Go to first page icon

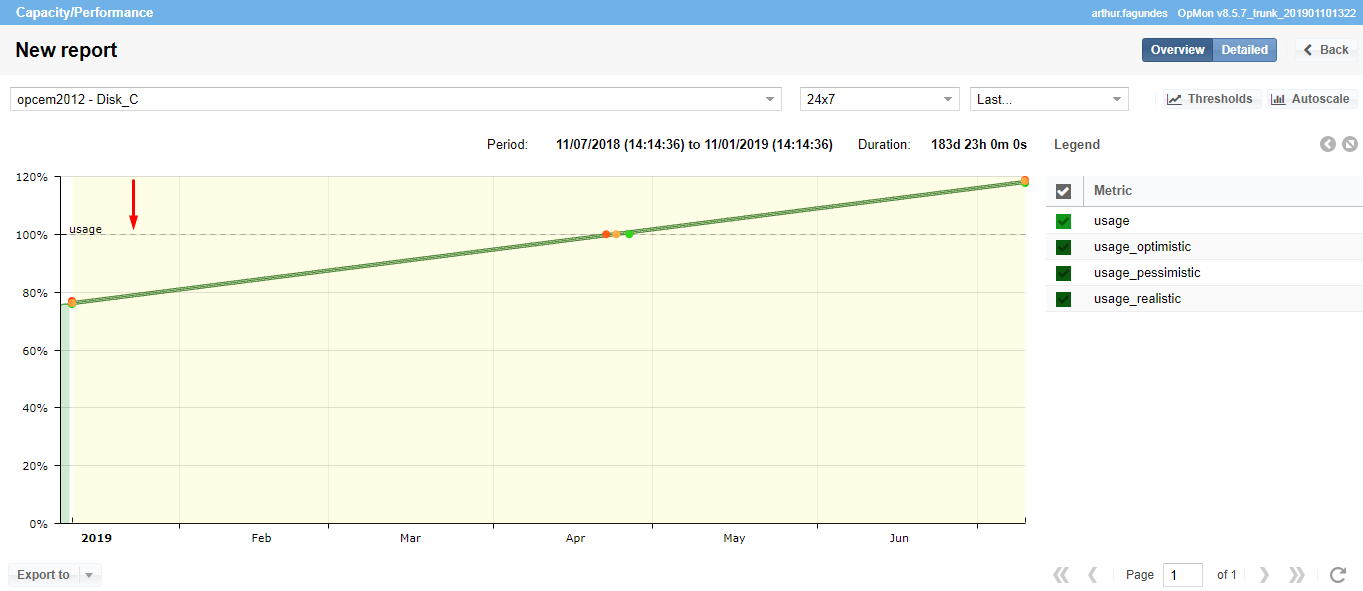pos(1061,575)
